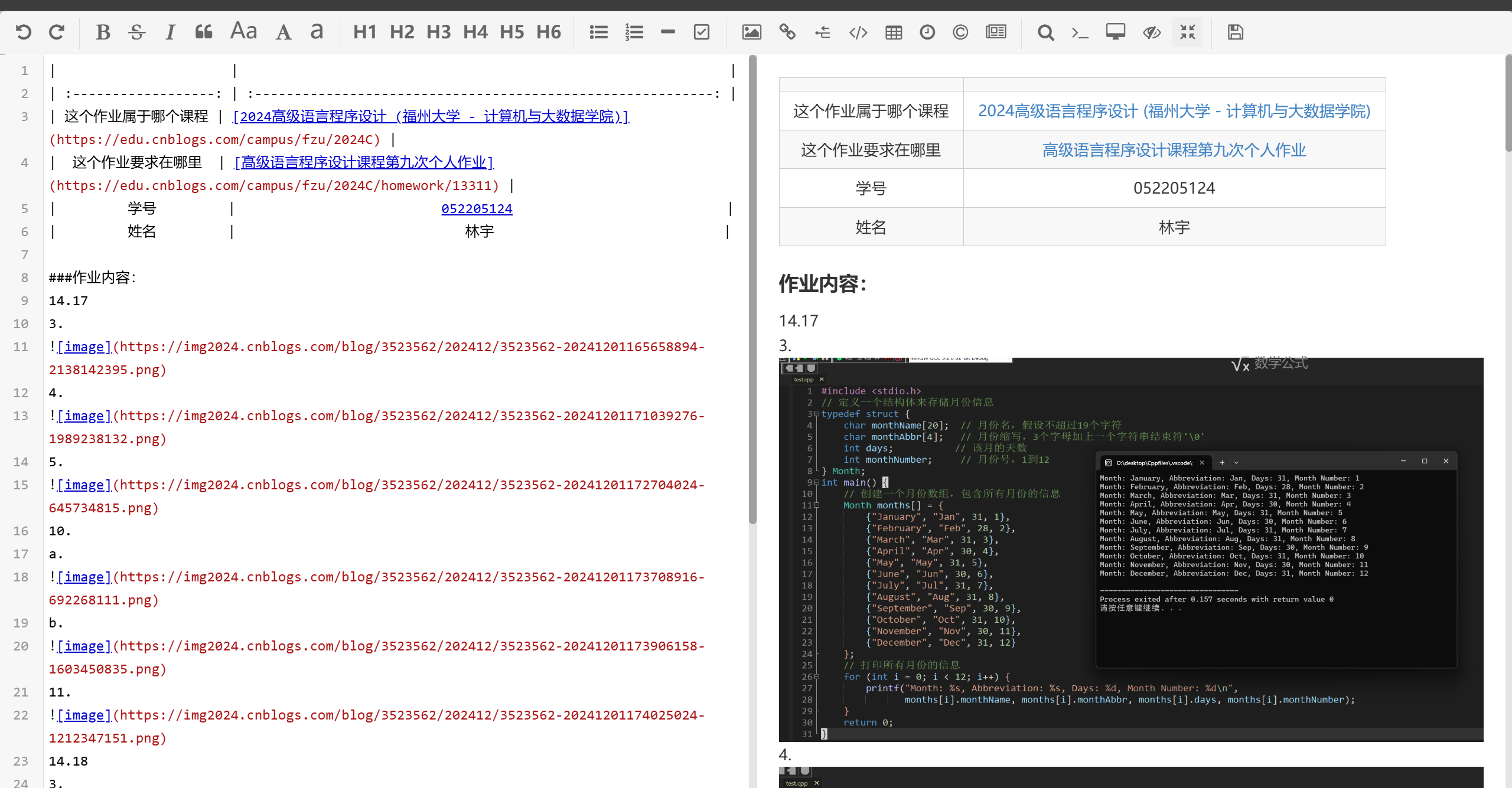Click the [image] link on editor line 20
The image size is (1512, 788).
click(x=84, y=646)
